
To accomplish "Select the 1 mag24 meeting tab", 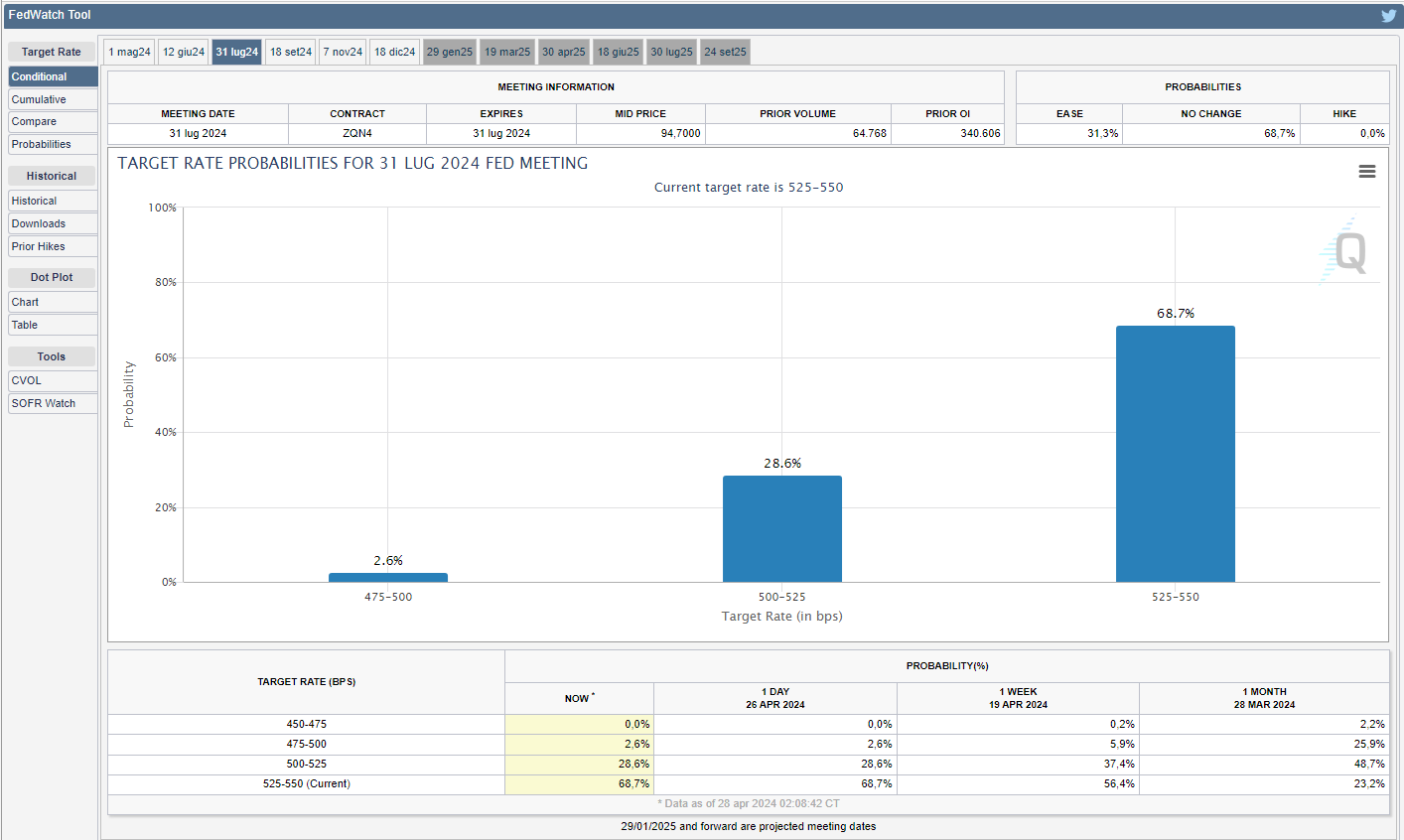I will 130,52.
